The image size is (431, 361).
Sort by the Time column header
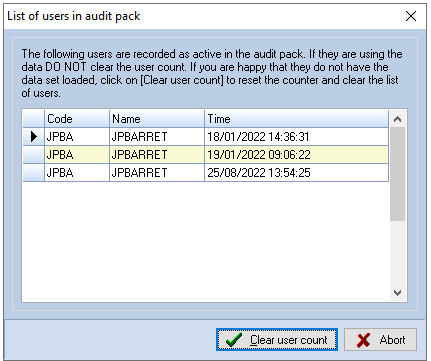[x=296, y=119]
